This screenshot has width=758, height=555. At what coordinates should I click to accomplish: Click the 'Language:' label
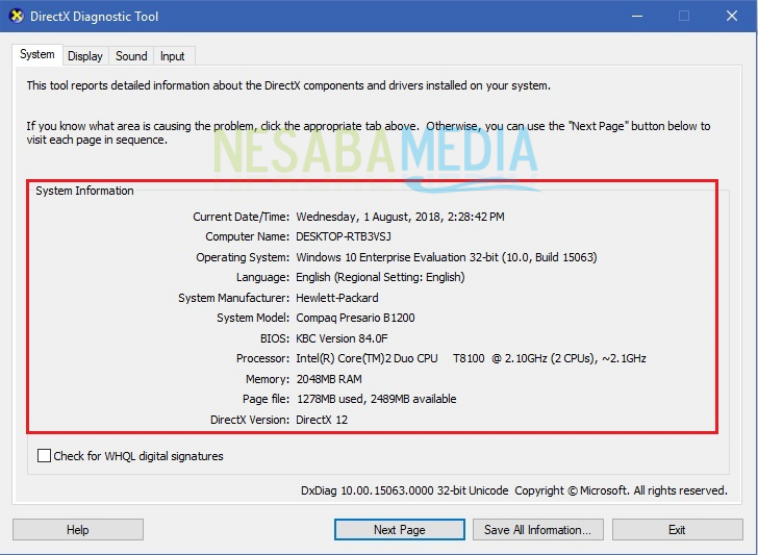[263, 278]
